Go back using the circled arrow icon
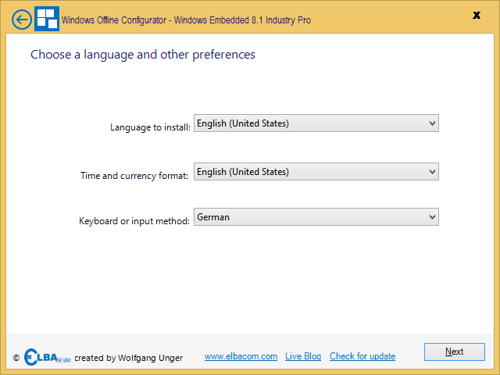Image resolution: width=500 pixels, height=375 pixels. tap(22, 20)
